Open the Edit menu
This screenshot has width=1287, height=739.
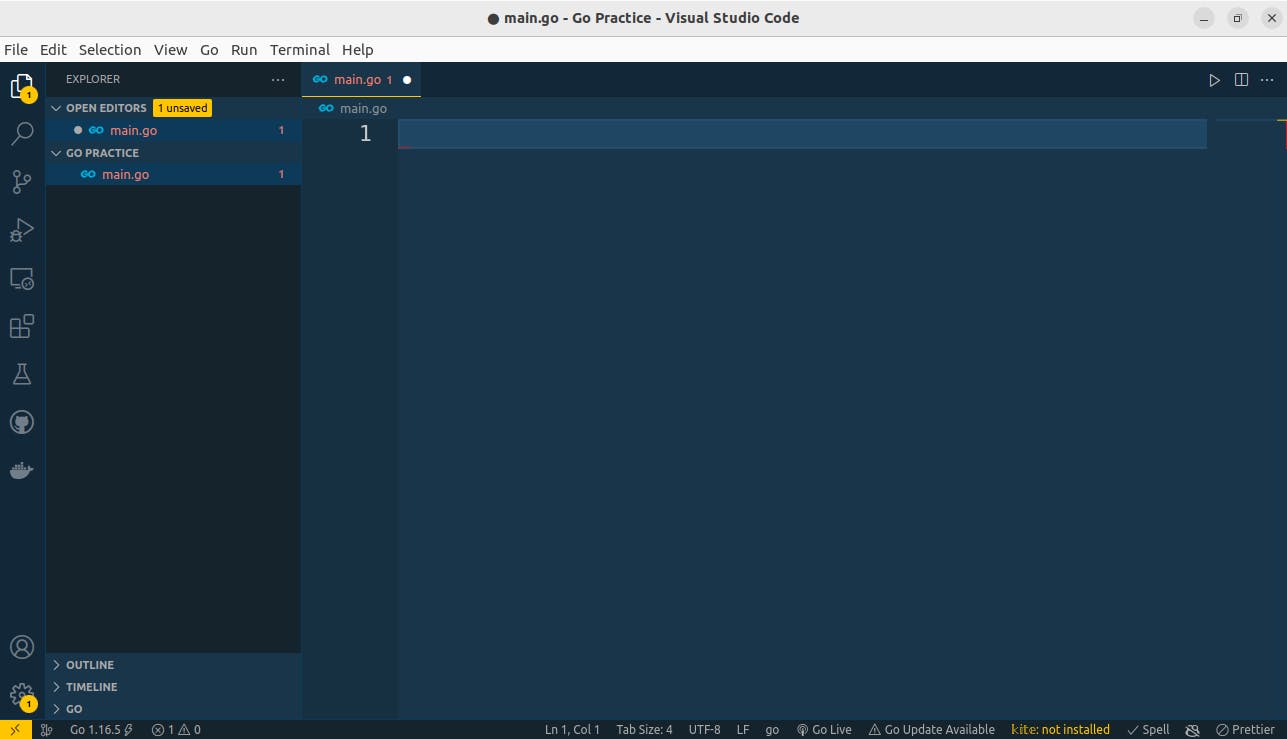pos(53,49)
